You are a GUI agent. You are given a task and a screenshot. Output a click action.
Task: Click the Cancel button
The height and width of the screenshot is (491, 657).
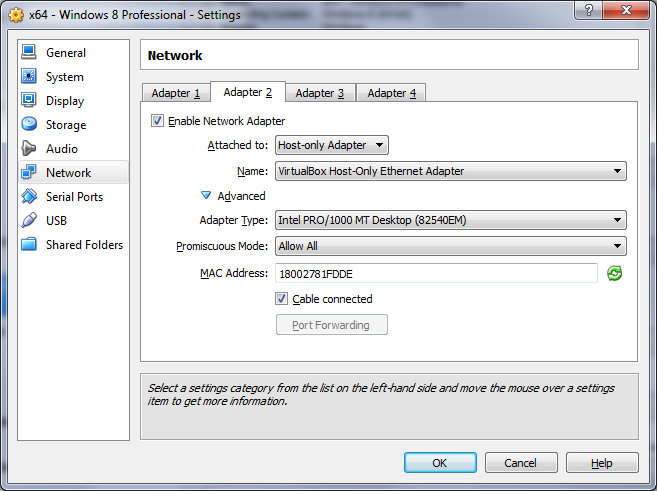click(x=521, y=463)
